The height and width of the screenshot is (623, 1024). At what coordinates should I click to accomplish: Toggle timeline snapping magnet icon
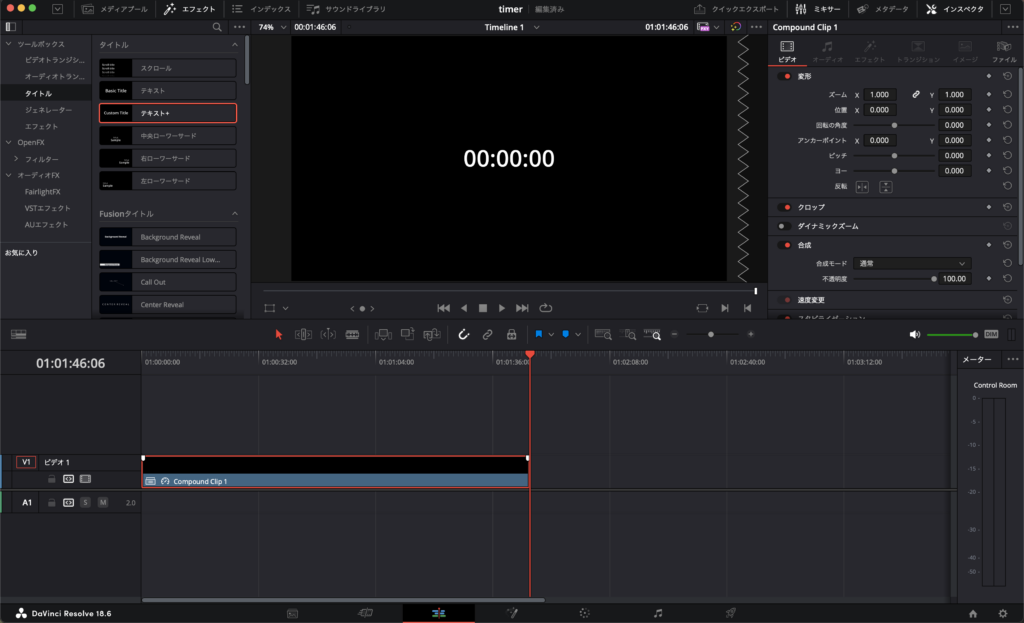(464, 334)
